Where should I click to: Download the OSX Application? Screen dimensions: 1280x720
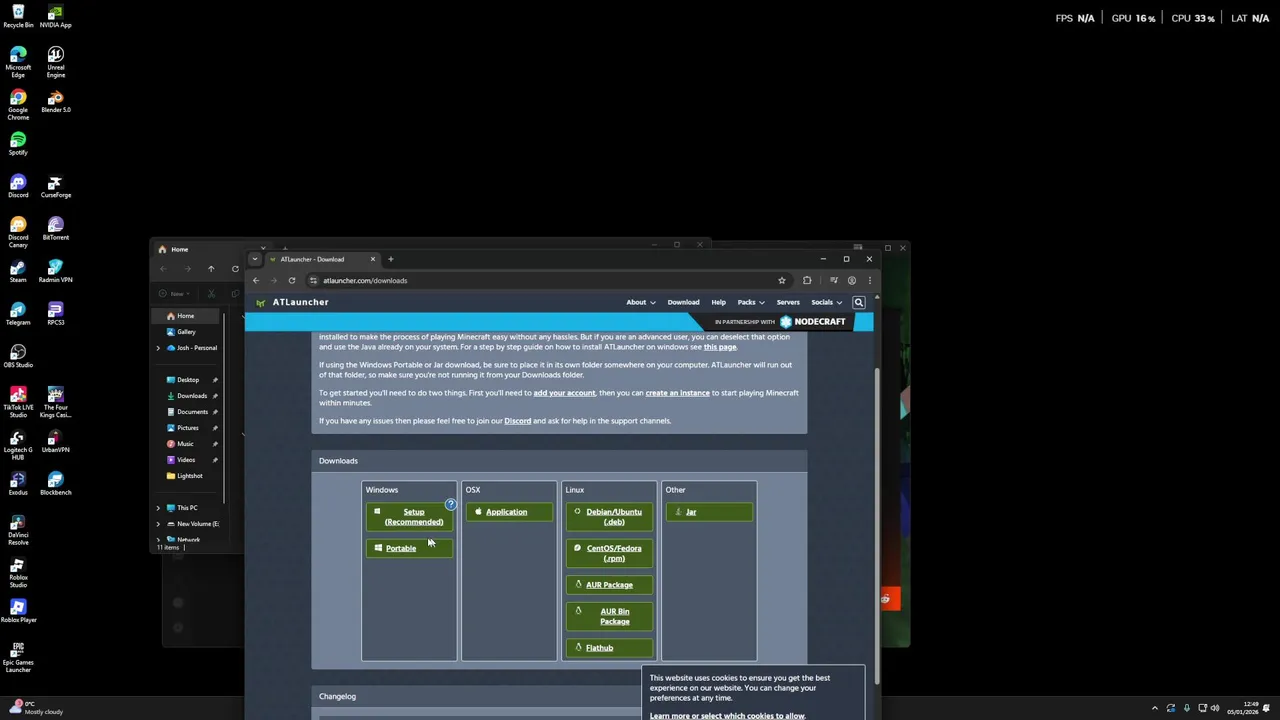(x=509, y=512)
